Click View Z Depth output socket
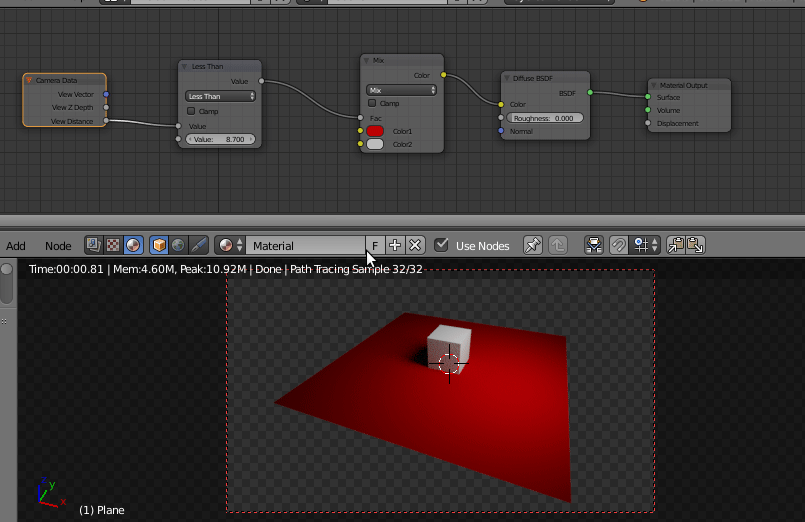The image size is (805, 522). 106,107
